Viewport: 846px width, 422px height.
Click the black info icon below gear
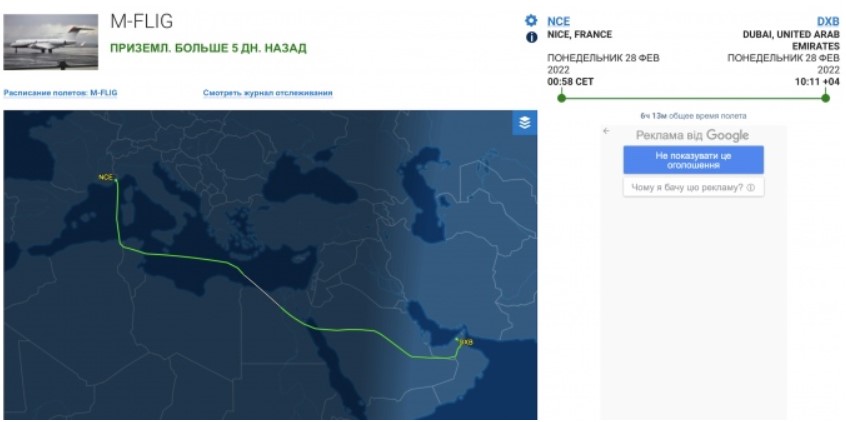pyautogui.click(x=532, y=37)
